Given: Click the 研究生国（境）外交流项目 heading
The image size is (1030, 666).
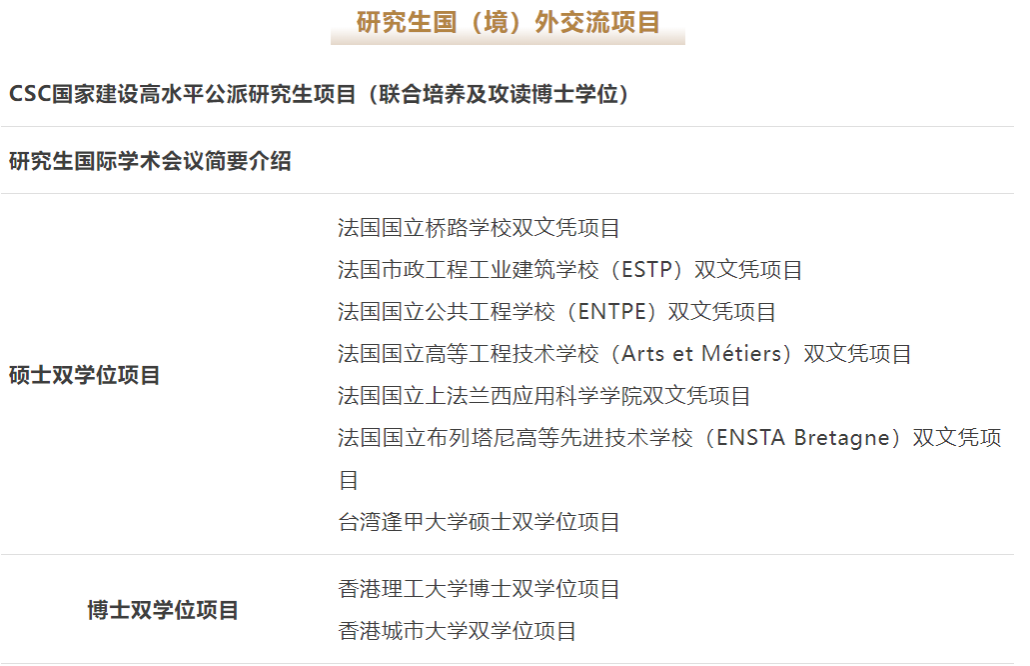Looking at the screenshot, I should coord(508,23).
